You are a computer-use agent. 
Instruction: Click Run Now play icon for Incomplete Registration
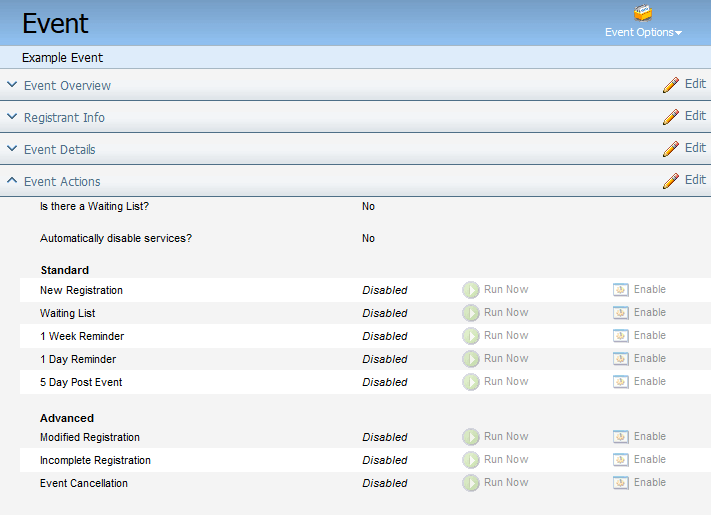[x=471, y=460]
